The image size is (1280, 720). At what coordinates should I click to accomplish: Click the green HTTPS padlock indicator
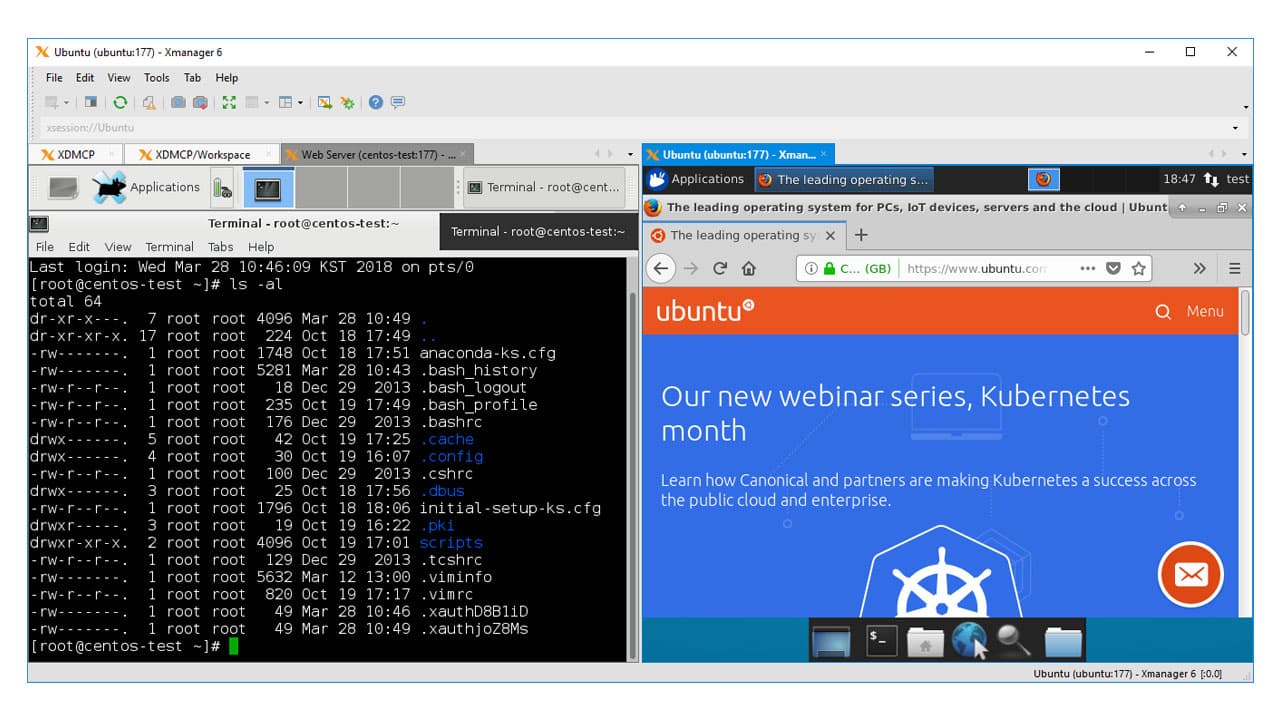pyautogui.click(x=828, y=268)
